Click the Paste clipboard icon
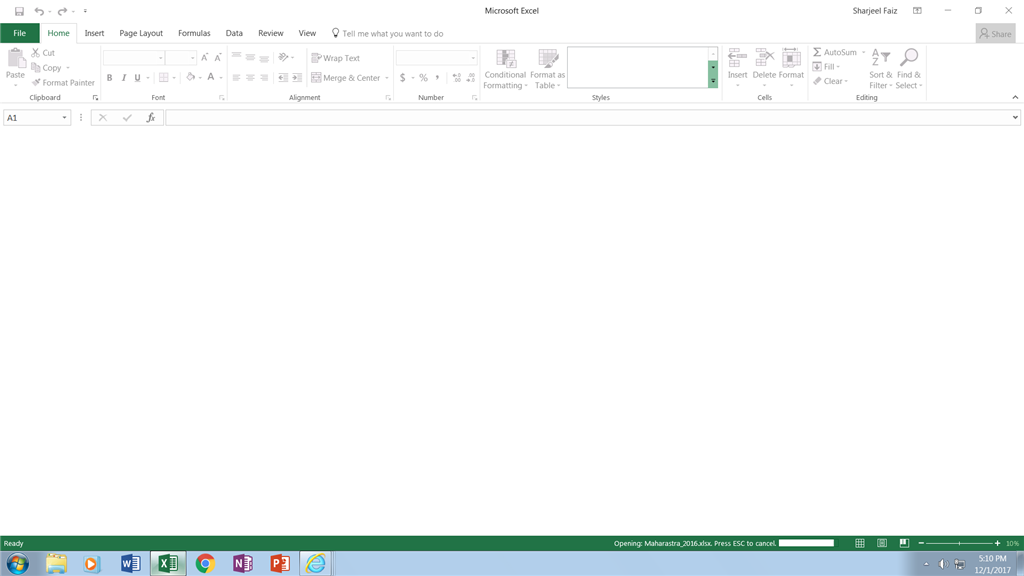This screenshot has height=576, width=1024. click(x=16, y=59)
